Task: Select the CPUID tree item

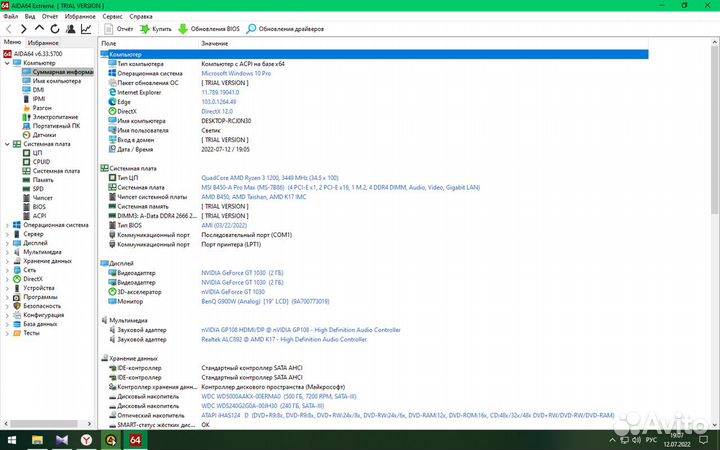Action: click(x=37, y=162)
